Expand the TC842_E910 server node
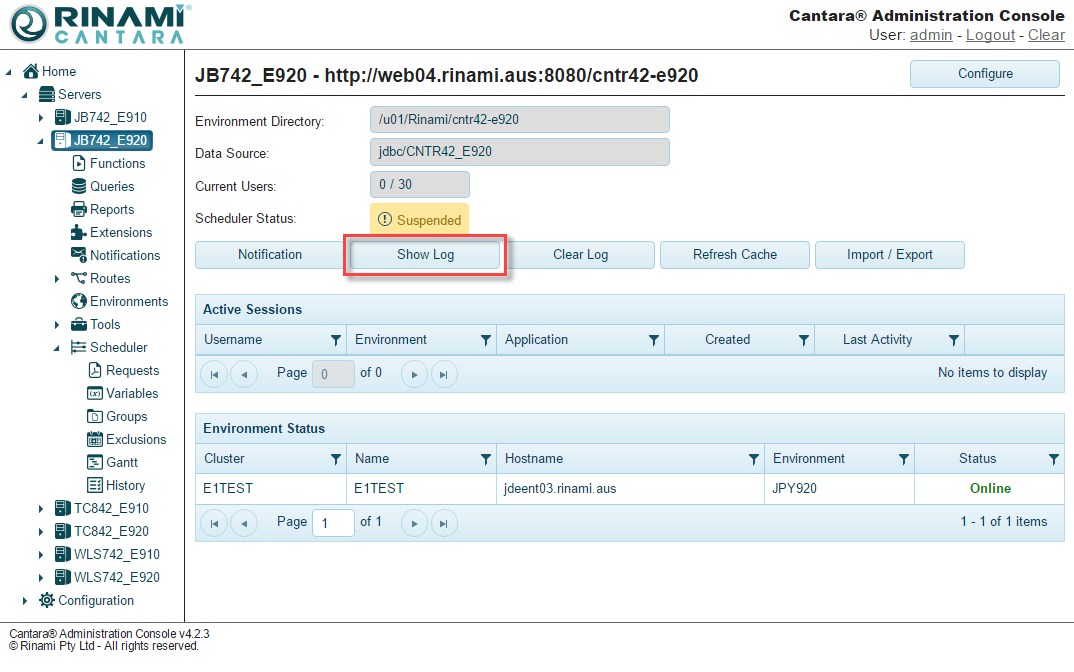This screenshot has width=1074, height=672. coord(39,508)
